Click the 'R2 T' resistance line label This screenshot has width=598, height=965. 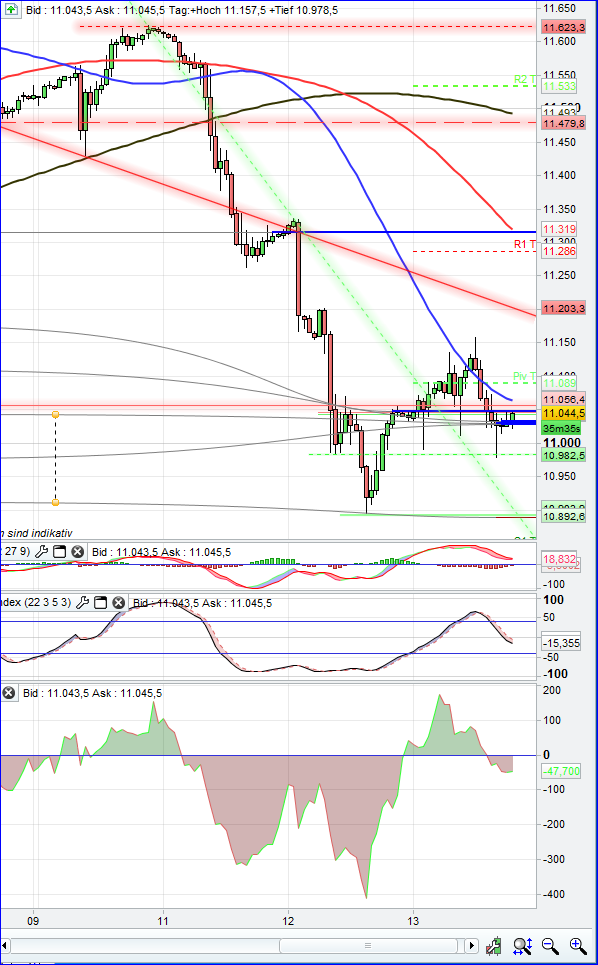525,79
